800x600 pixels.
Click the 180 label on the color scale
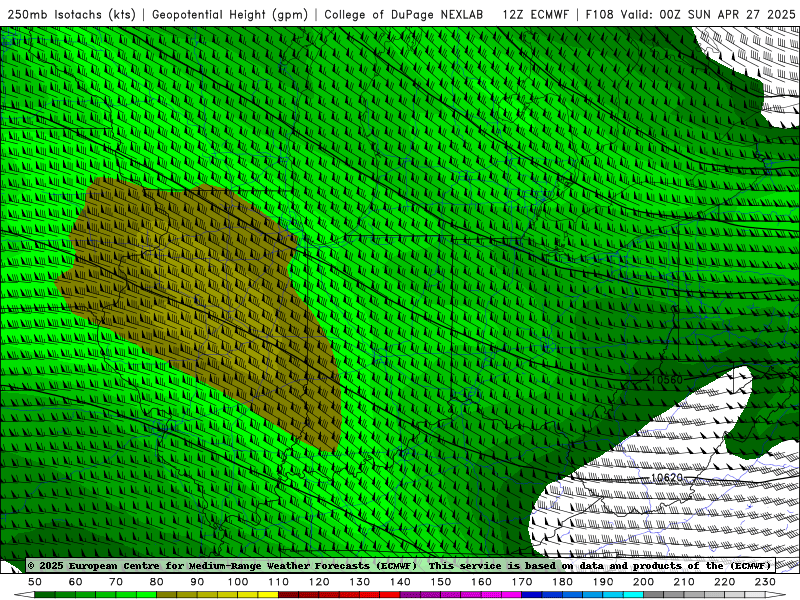pyautogui.click(x=562, y=582)
